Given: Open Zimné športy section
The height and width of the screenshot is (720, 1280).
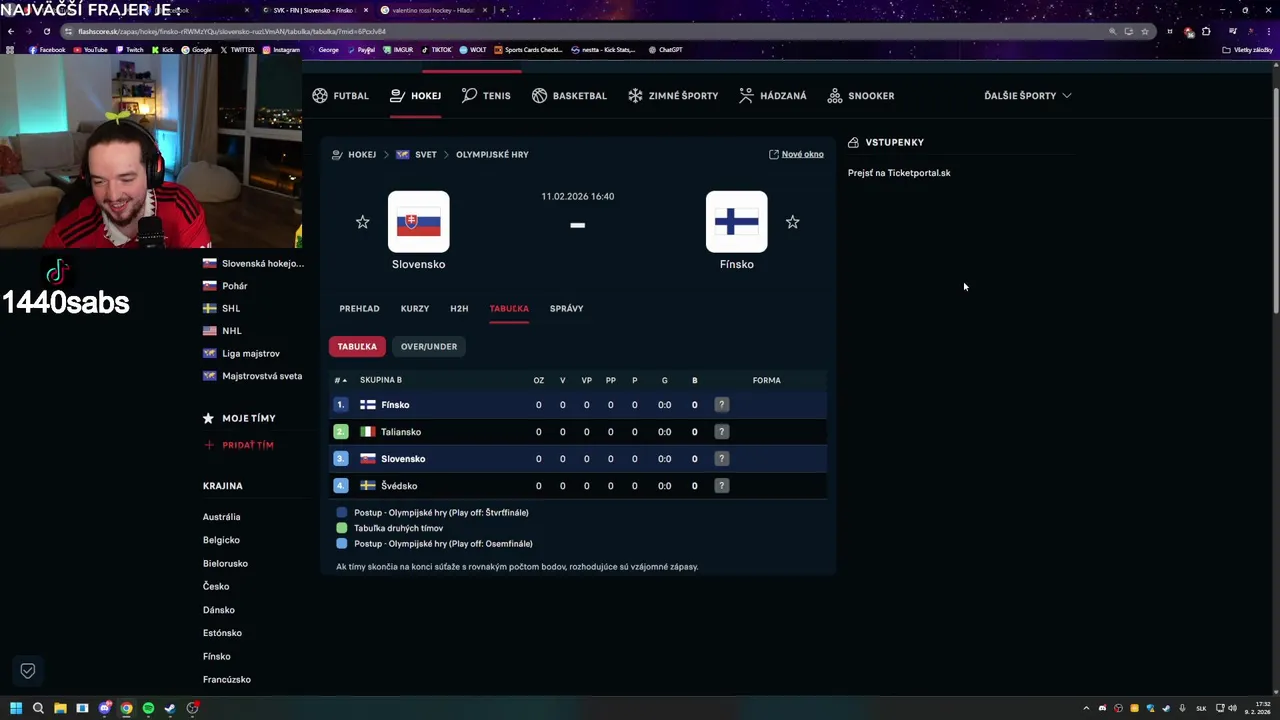Looking at the screenshot, I should [x=673, y=96].
